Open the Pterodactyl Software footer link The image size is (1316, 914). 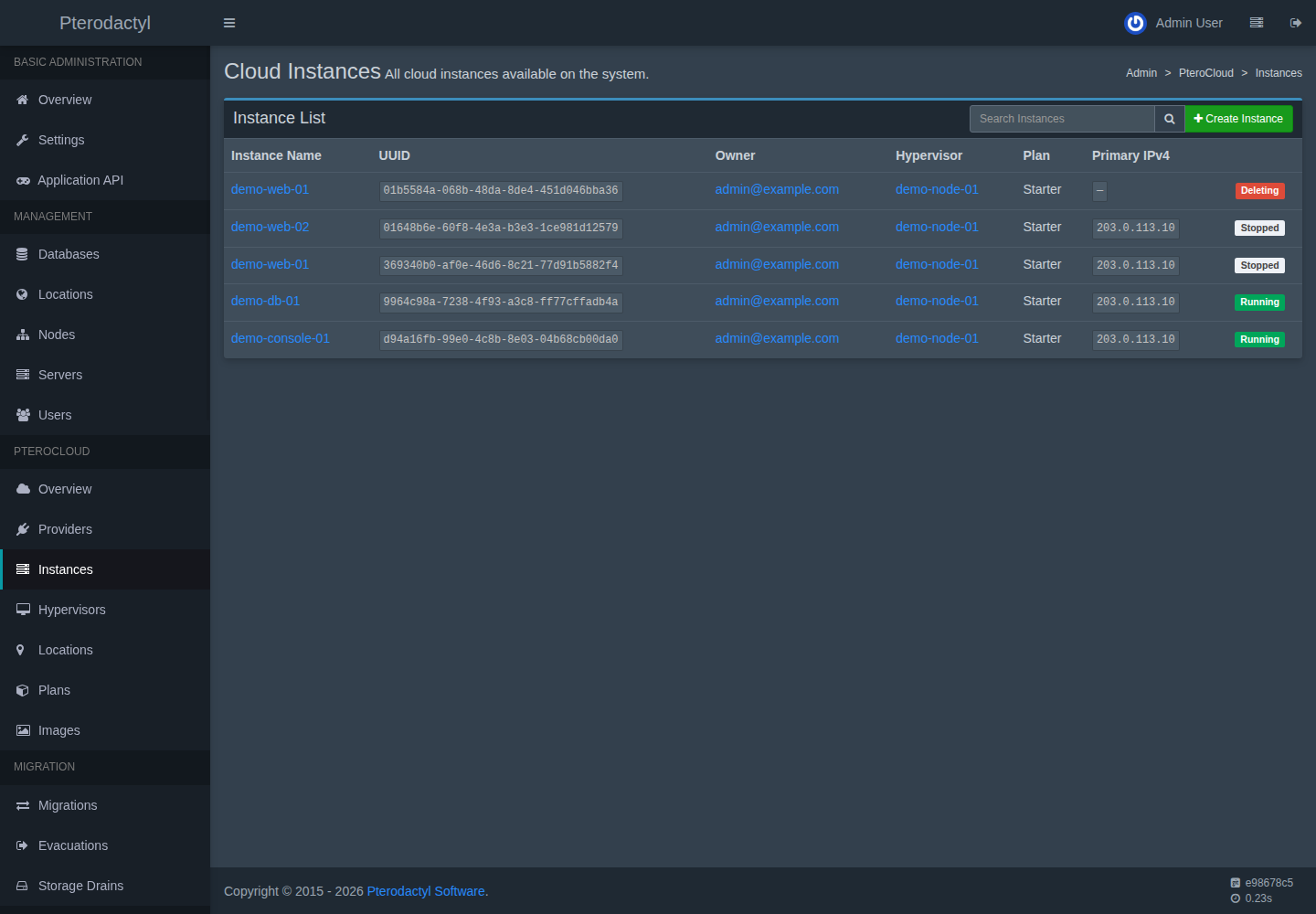click(426, 891)
